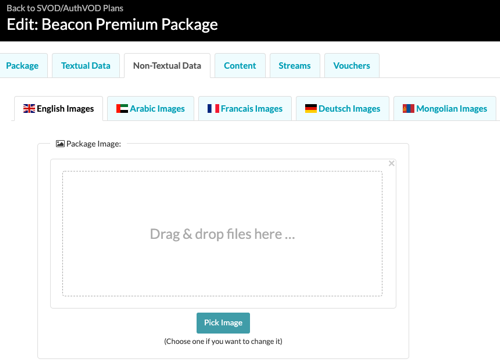Switch to the Textual Data tab
Image resolution: width=500 pixels, height=361 pixels.
click(86, 66)
